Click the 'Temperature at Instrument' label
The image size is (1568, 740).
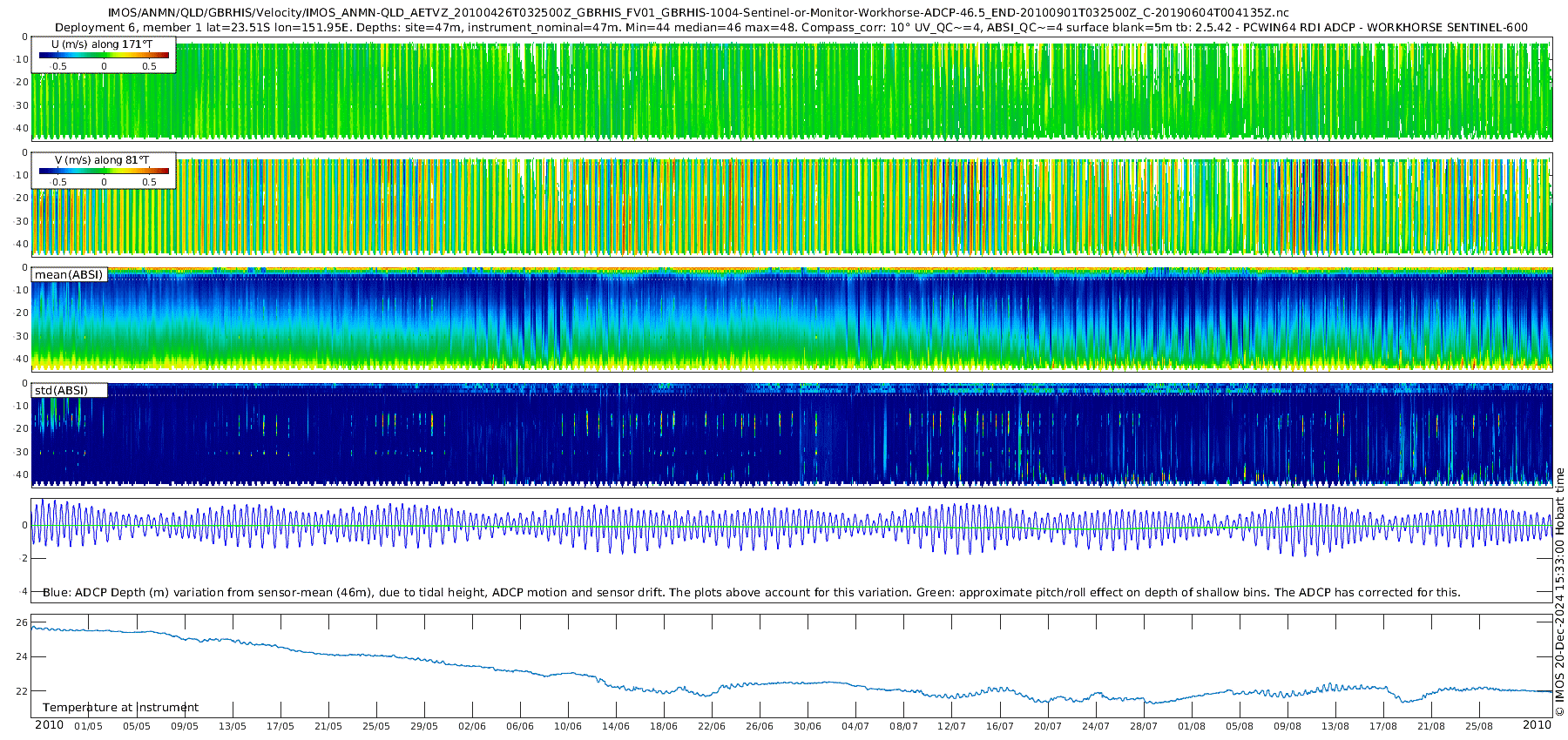[120, 708]
